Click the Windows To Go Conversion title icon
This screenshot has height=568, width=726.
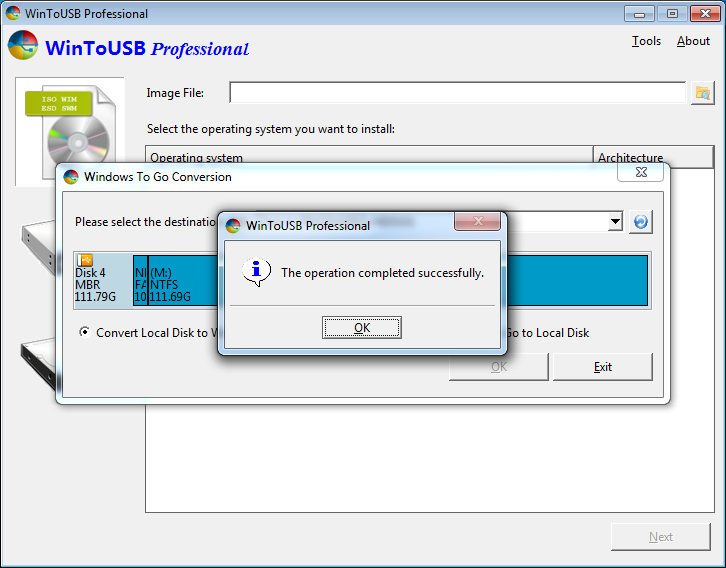pos(71,176)
